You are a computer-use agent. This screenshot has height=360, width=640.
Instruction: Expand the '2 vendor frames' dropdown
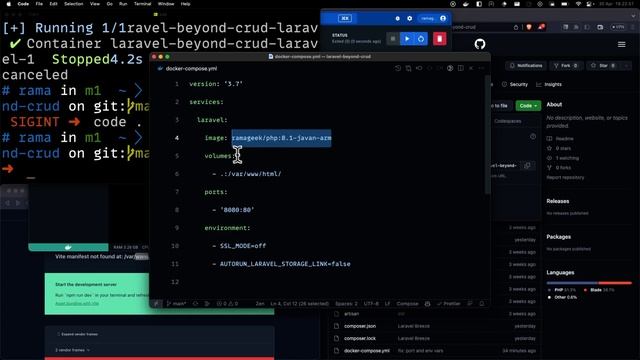72,350
